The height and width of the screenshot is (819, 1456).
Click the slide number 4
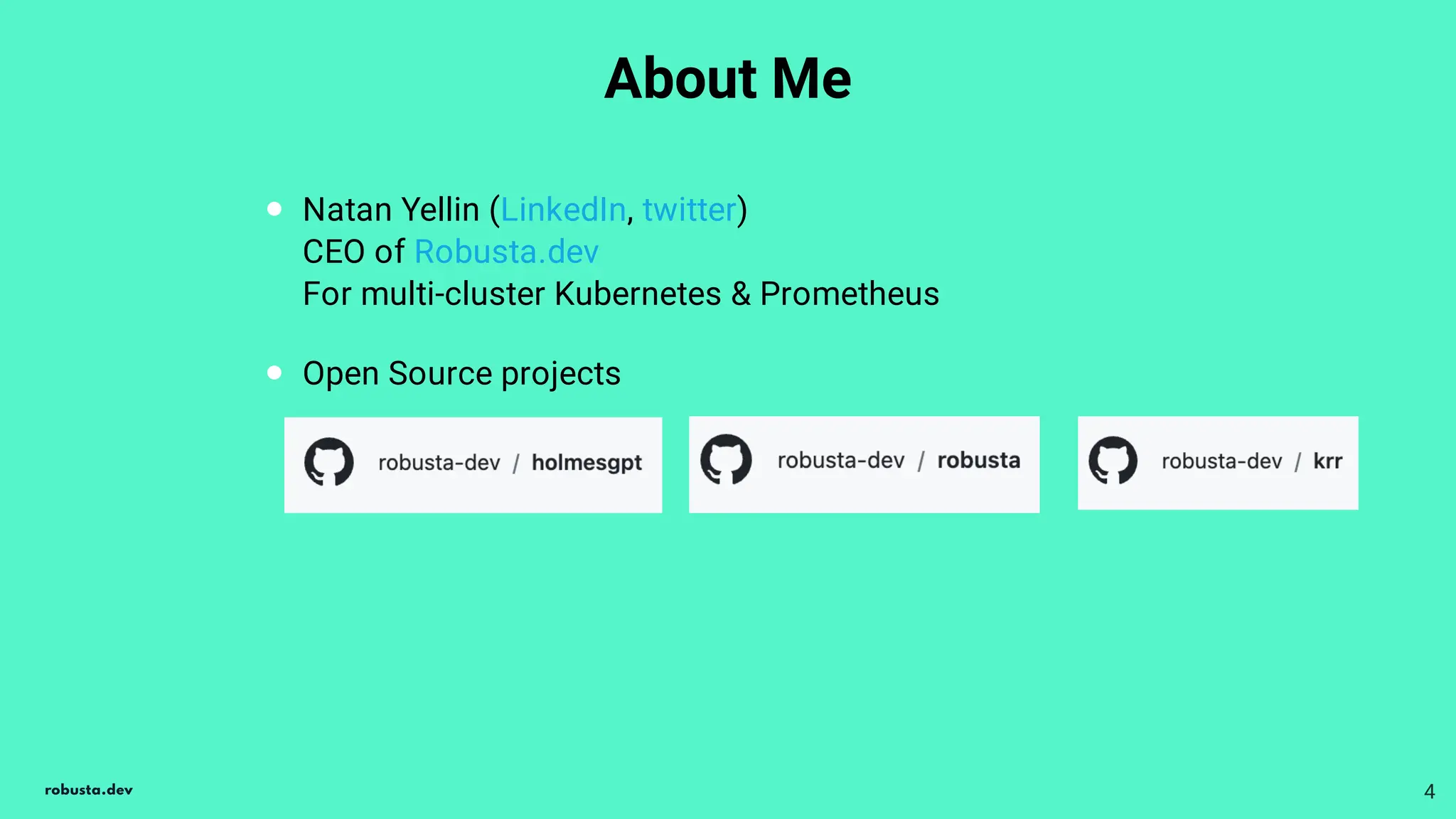click(x=1430, y=791)
